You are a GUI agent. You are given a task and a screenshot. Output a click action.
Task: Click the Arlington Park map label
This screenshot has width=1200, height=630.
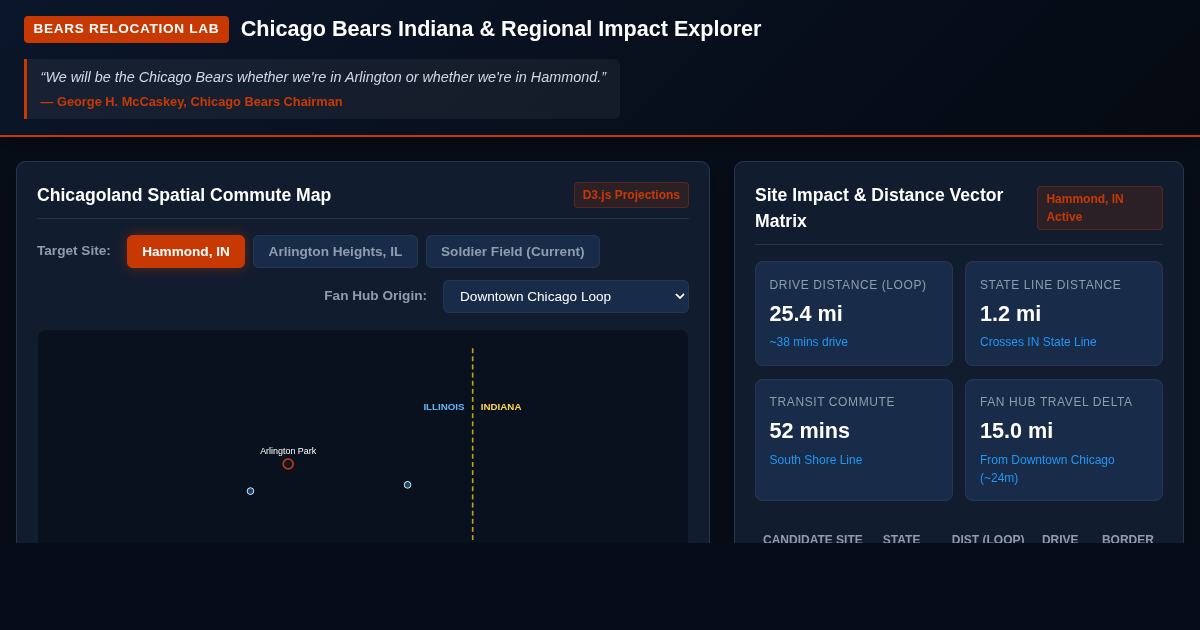tap(288, 451)
